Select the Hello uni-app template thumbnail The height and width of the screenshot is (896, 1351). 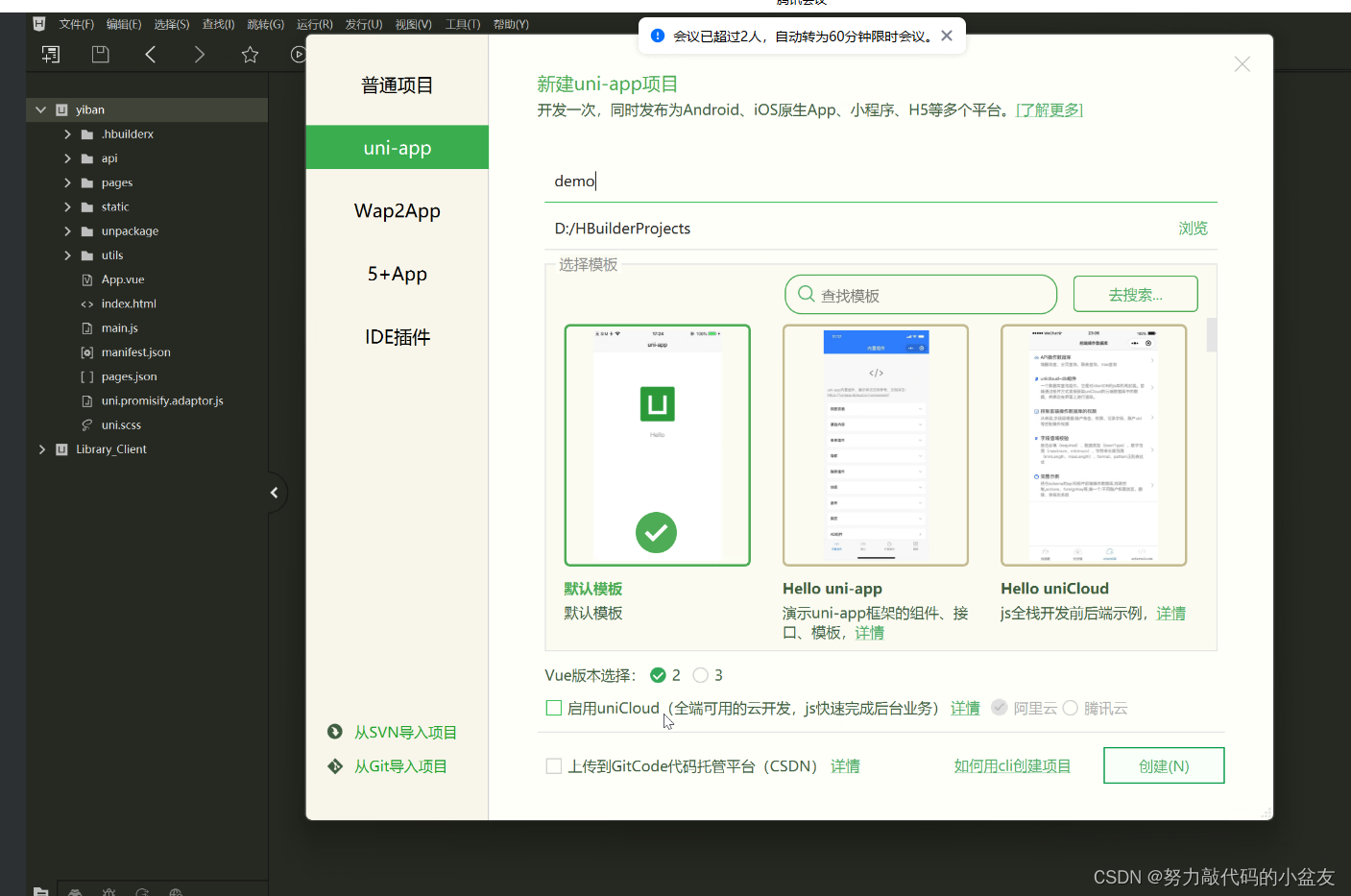tap(876, 446)
